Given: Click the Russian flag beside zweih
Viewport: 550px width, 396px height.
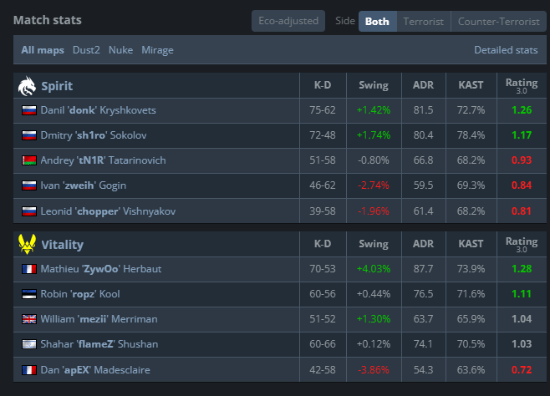Looking at the screenshot, I should coord(29,186).
